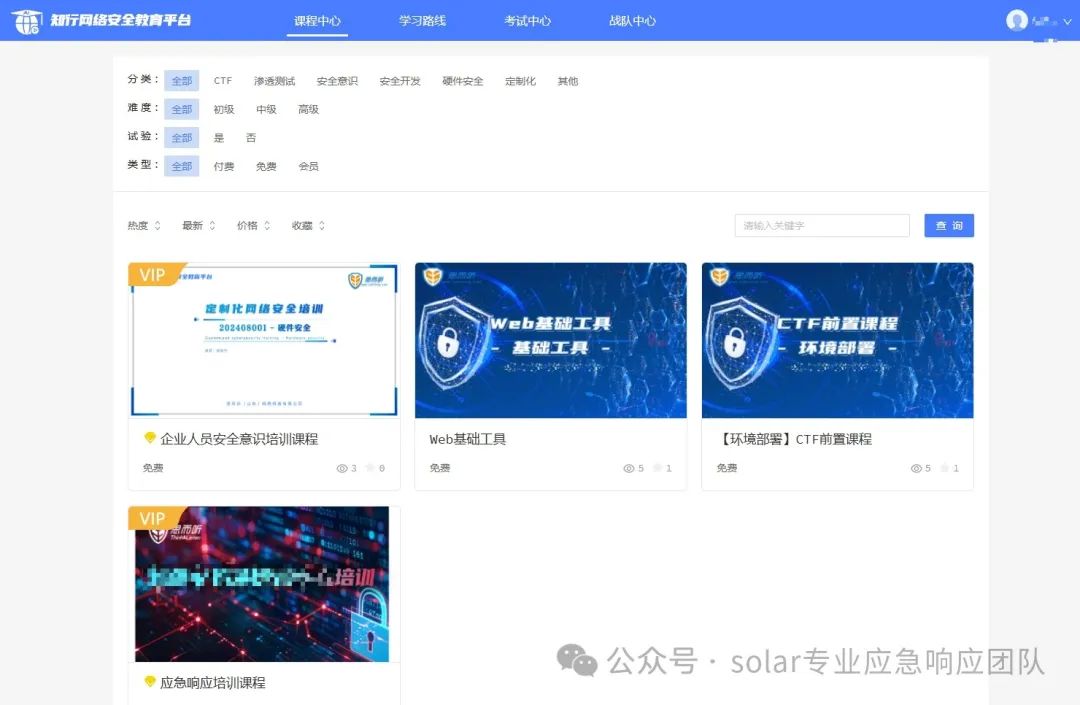Filter difficulty by 高级
Image resolution: width=1080 pixels, height=705 pixels.
pyautogui.click(x=308, y=109)
